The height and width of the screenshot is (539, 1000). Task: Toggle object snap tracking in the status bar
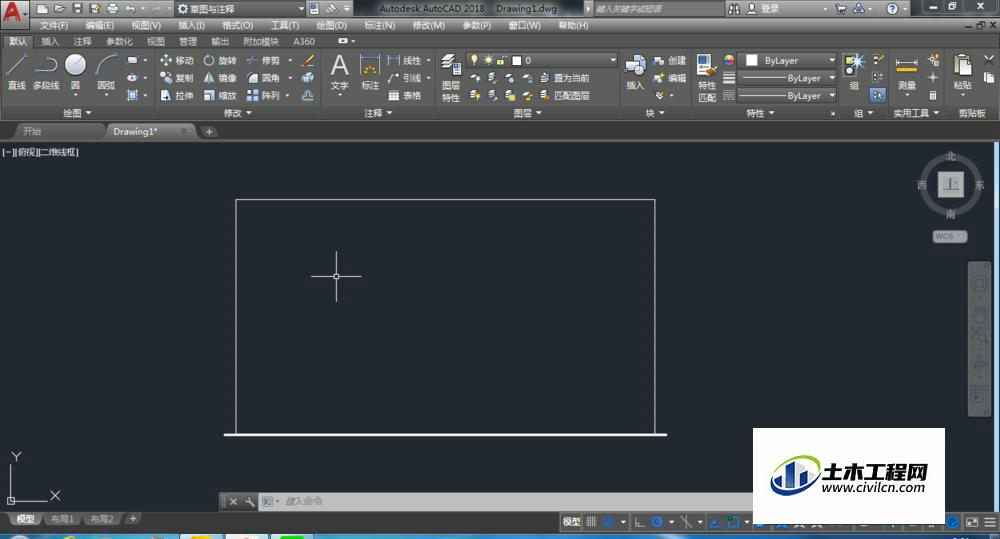pos(715,522)
